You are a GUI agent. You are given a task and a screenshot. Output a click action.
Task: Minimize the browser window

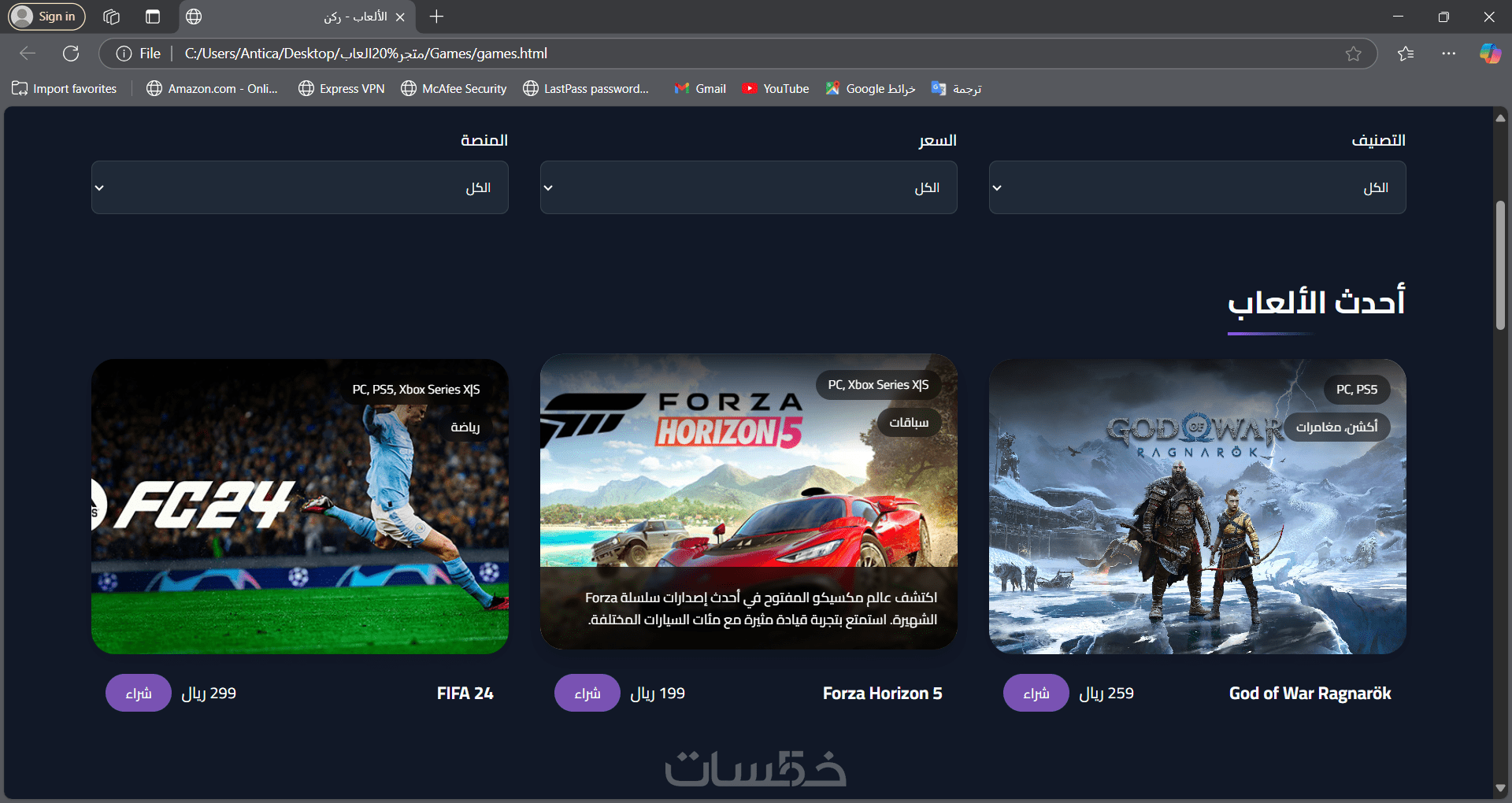coord(1399,17)
